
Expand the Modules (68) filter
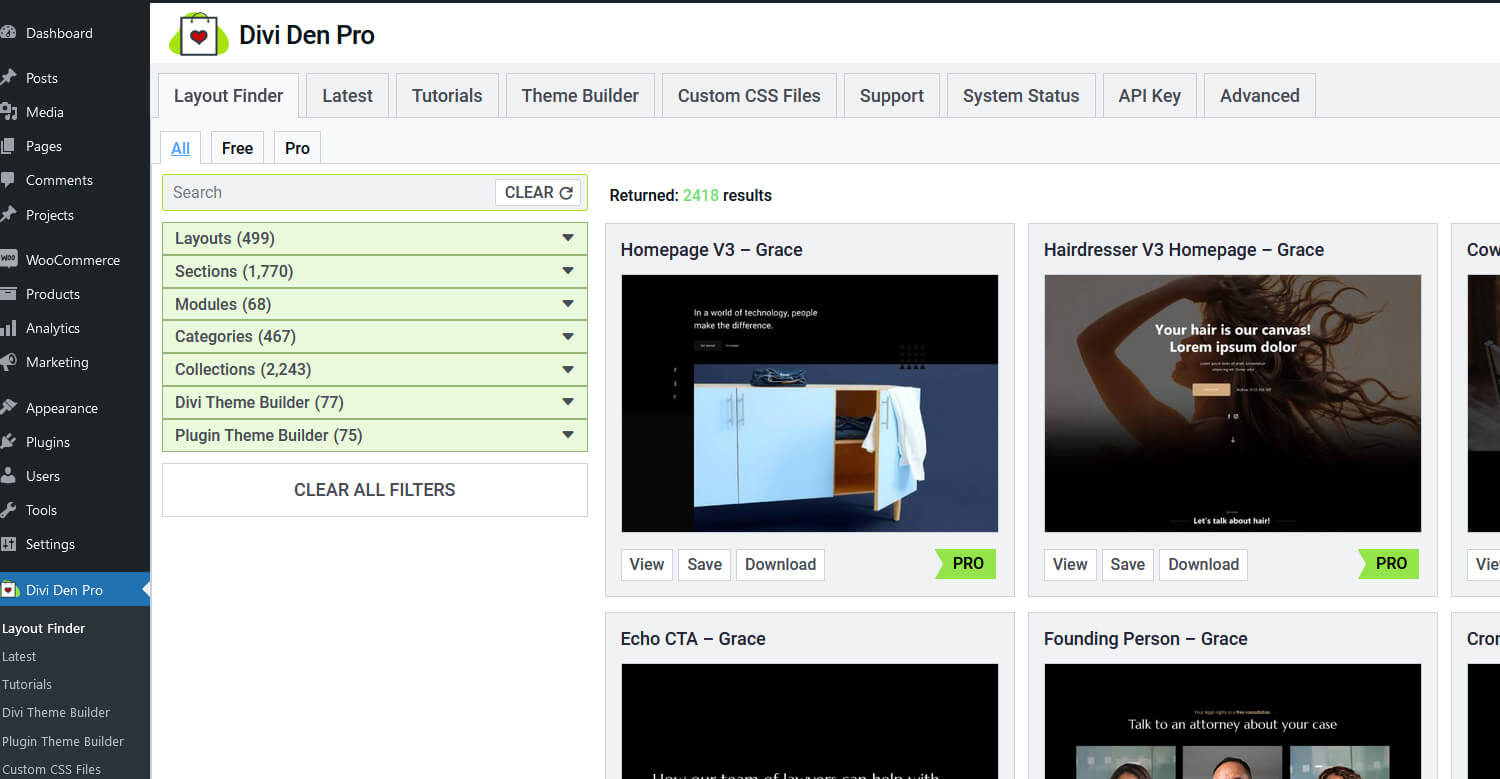click(374, 304)
